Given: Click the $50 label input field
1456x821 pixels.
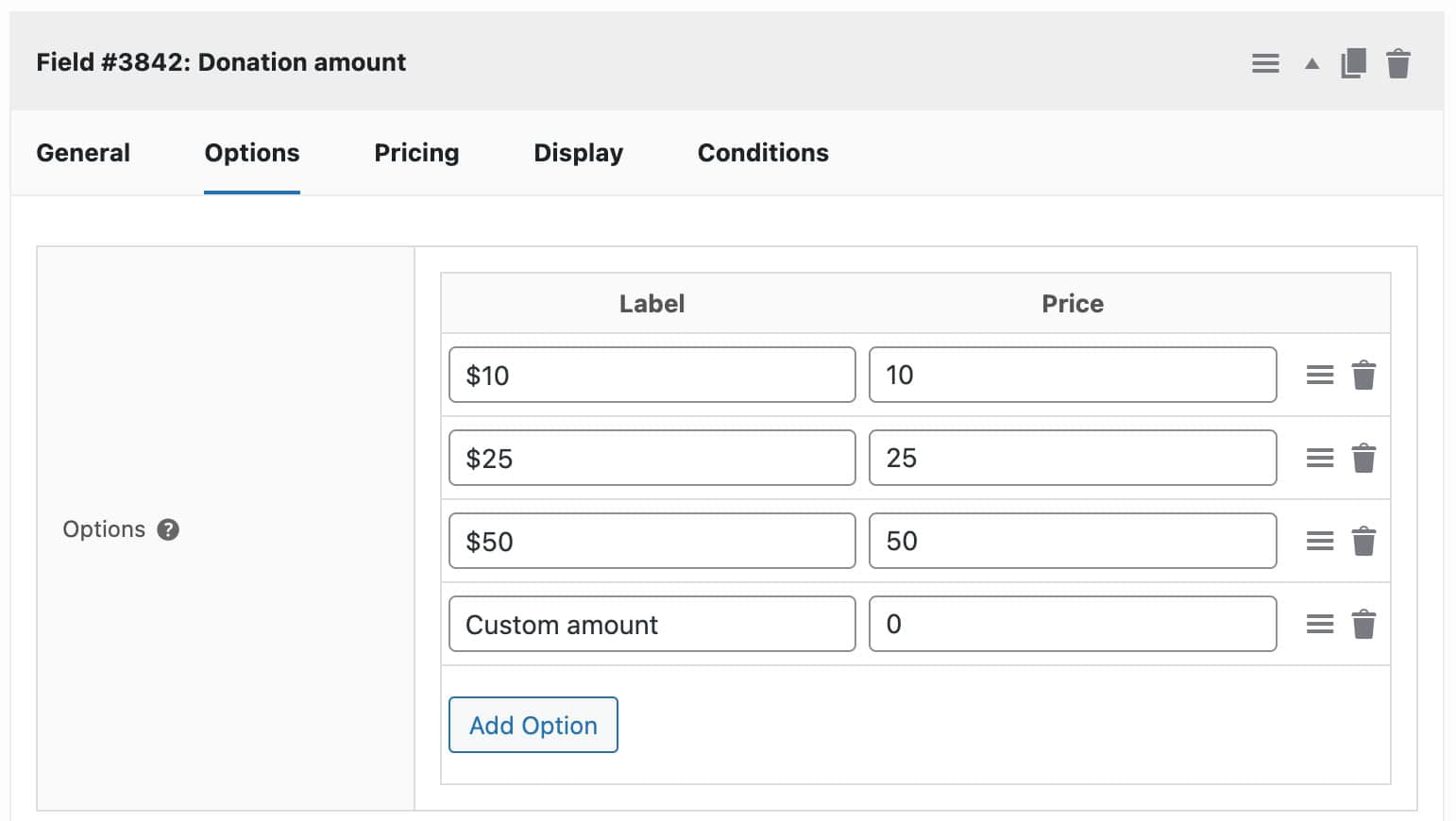Looking at the screenshot, I should [652, 541].
